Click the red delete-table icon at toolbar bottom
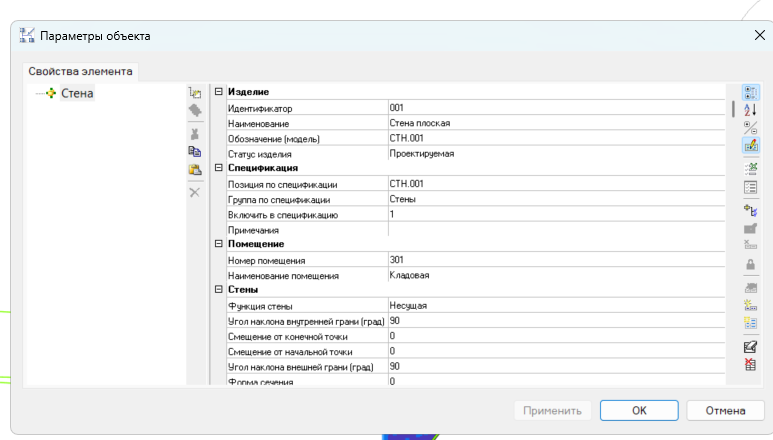 pyautogui.click(x=750, y=365)
